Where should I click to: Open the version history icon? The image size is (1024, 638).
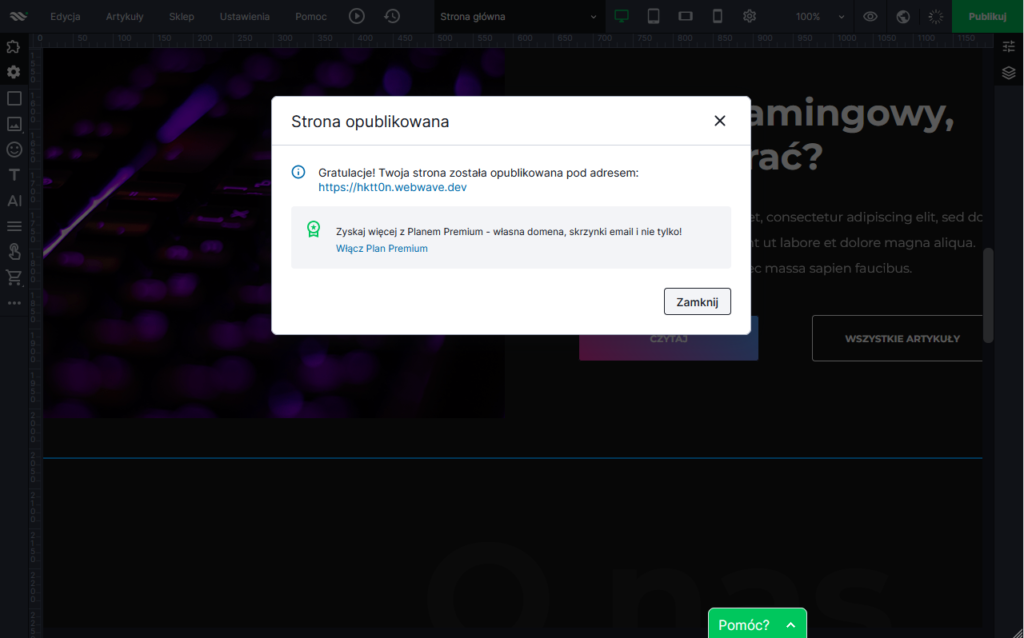point(392,16)
